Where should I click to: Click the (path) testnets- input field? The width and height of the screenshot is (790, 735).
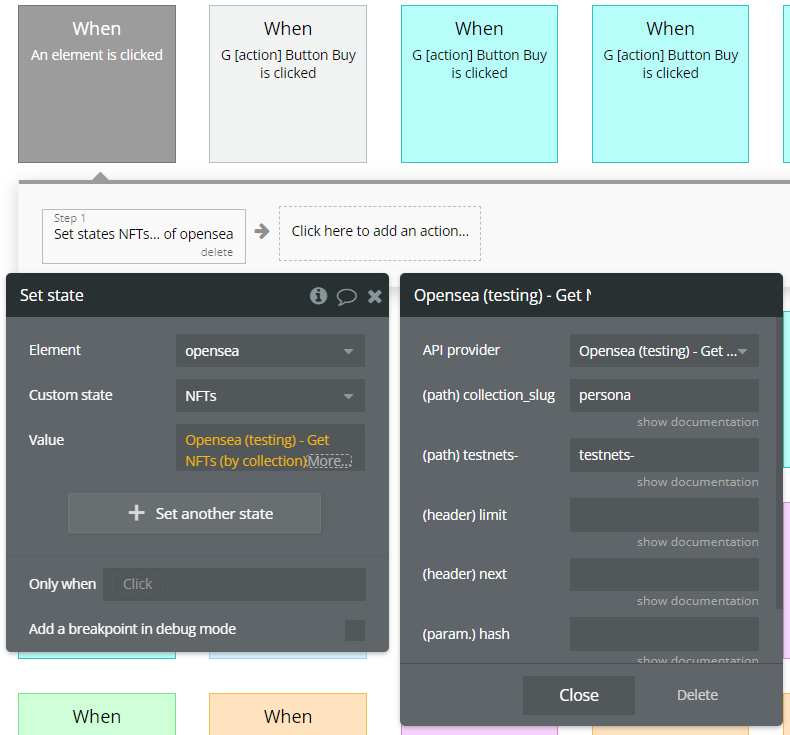click(664, 455)
